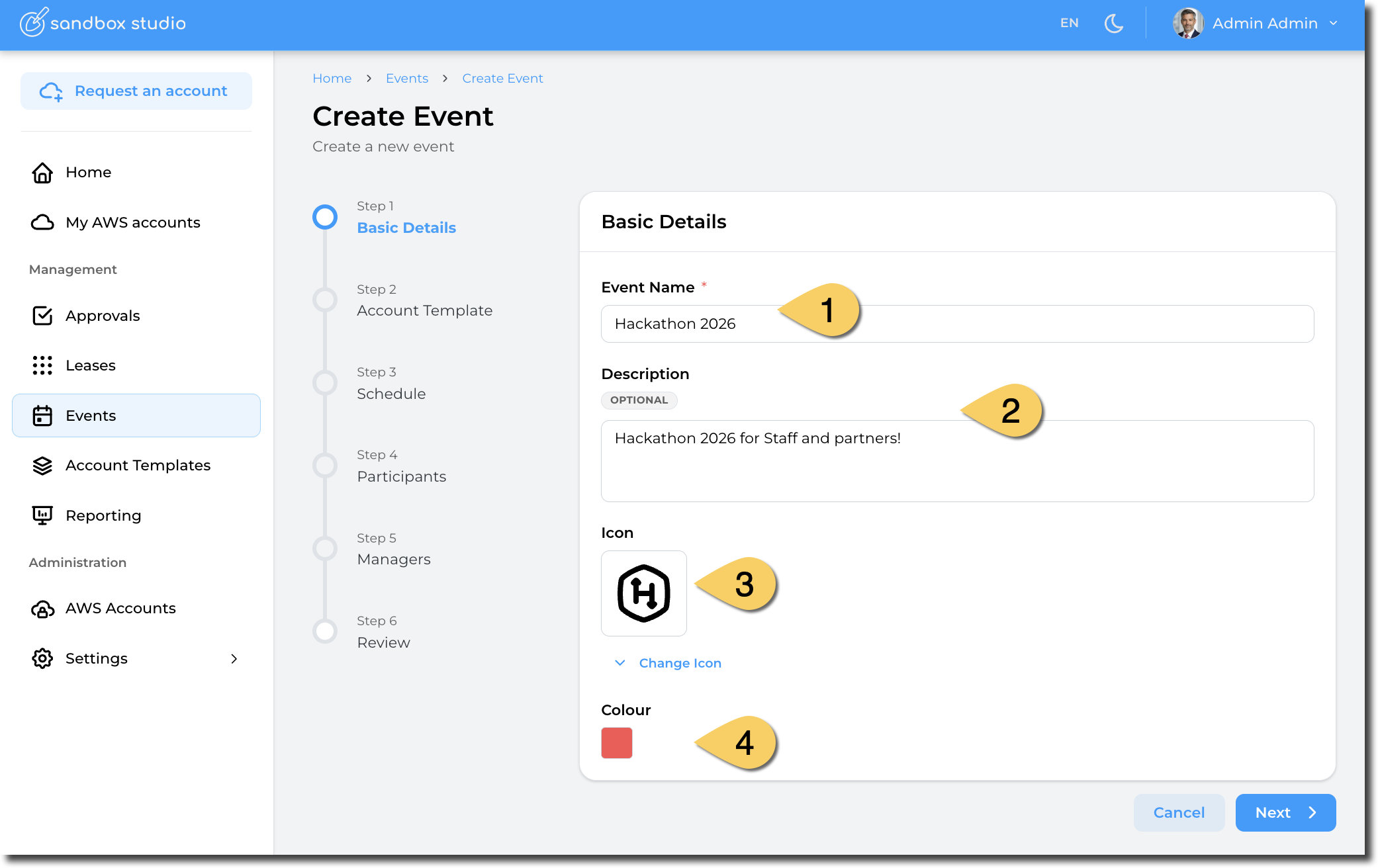The image size is (1378, 868).
Task: Click the Event Name input field
Action: (956, 324)
